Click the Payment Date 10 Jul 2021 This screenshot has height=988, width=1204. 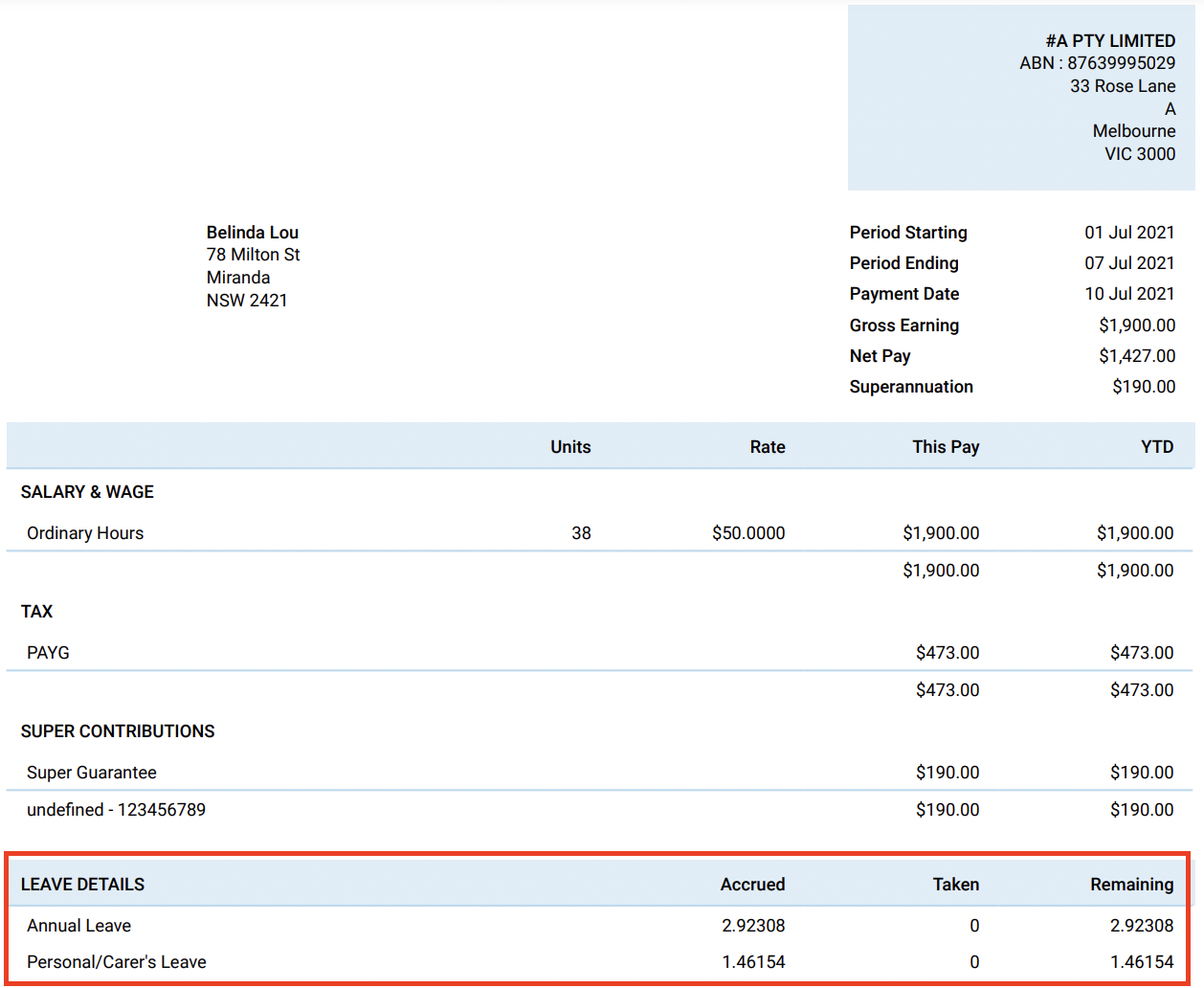(1129, 293)
